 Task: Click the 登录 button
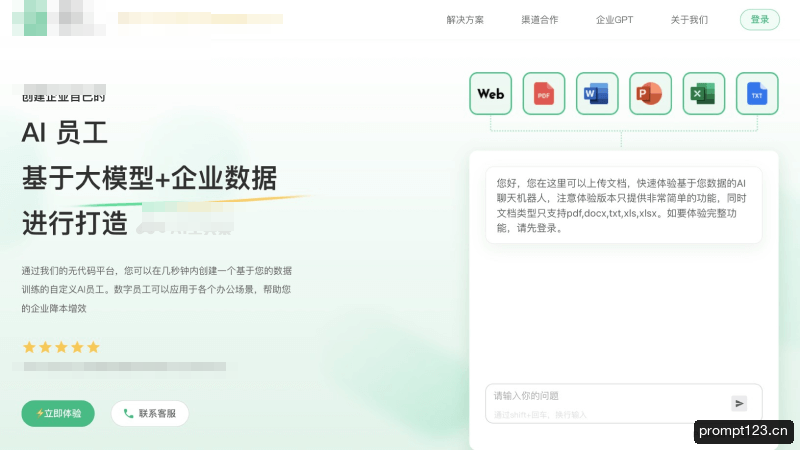click(760, 19)
